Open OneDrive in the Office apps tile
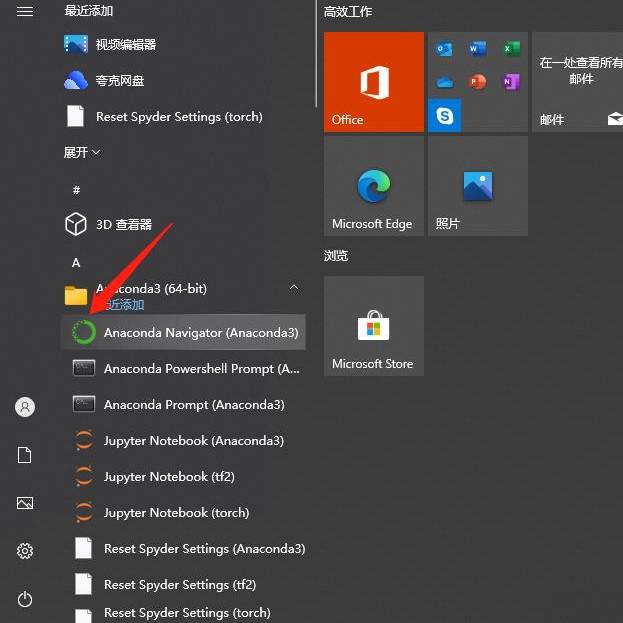The width and height of the screenshot is (623, 623). click(444, 82)
